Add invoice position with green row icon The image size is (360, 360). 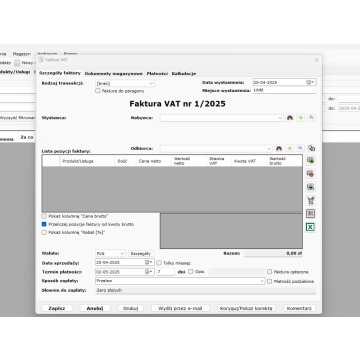(x=310, y=160)
